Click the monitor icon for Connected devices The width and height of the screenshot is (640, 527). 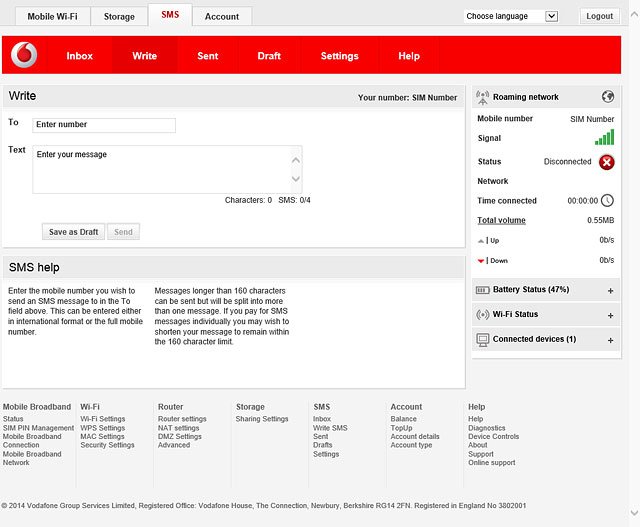tap(482, 340)
